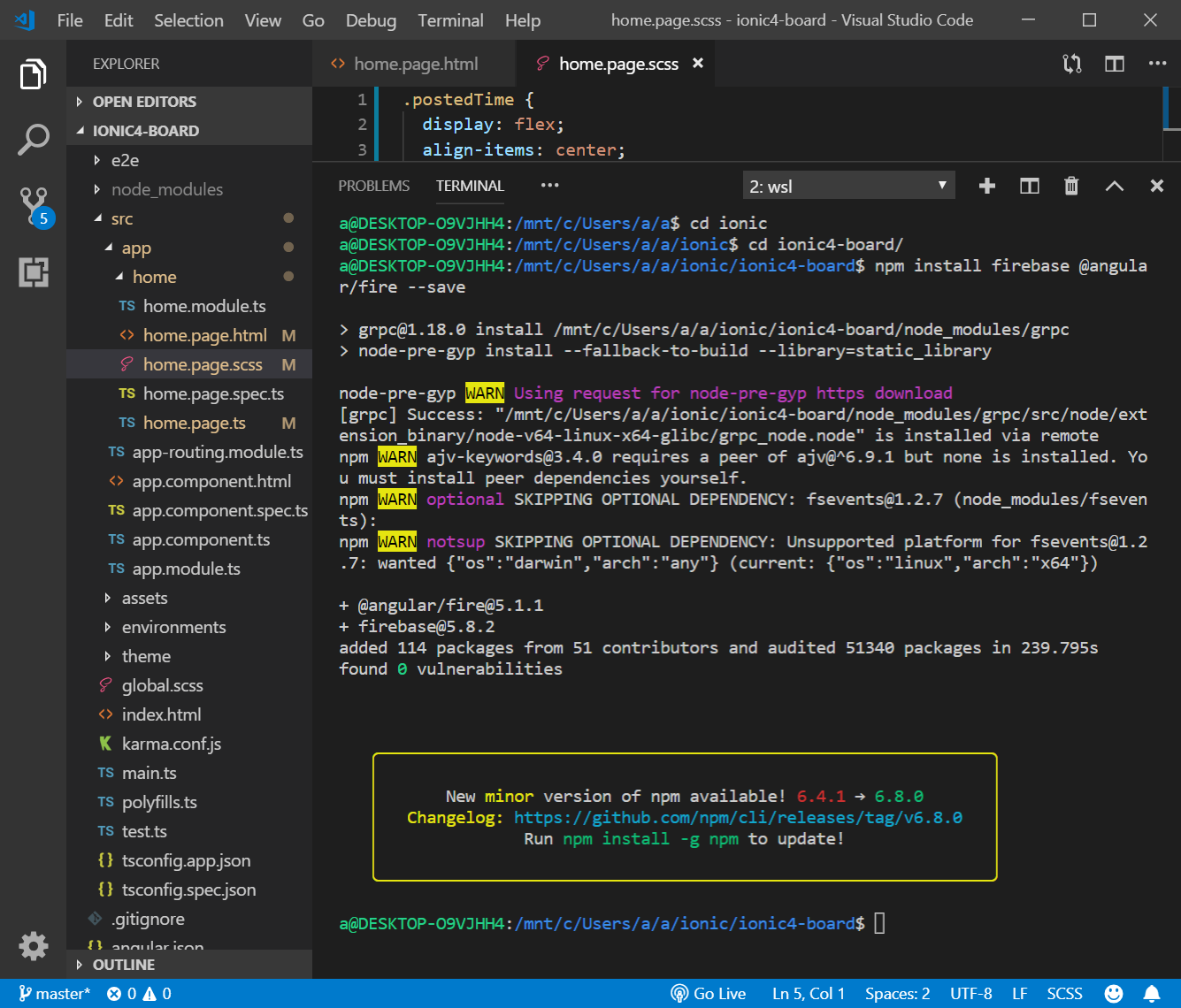
Task: Open the Search view in activity bar
Action: coord(33,139)
